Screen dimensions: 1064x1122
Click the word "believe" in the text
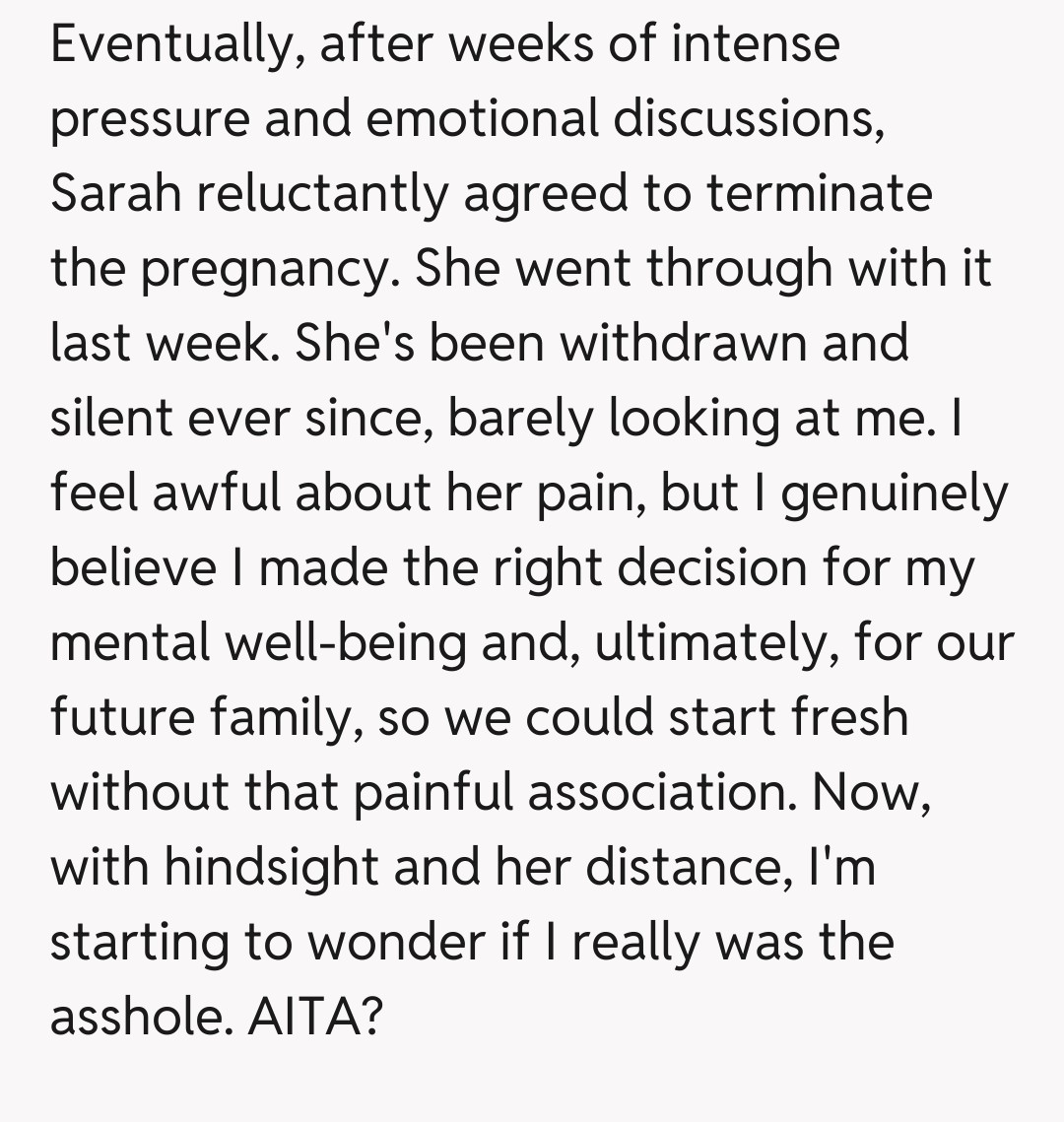[x=132, y=567]
